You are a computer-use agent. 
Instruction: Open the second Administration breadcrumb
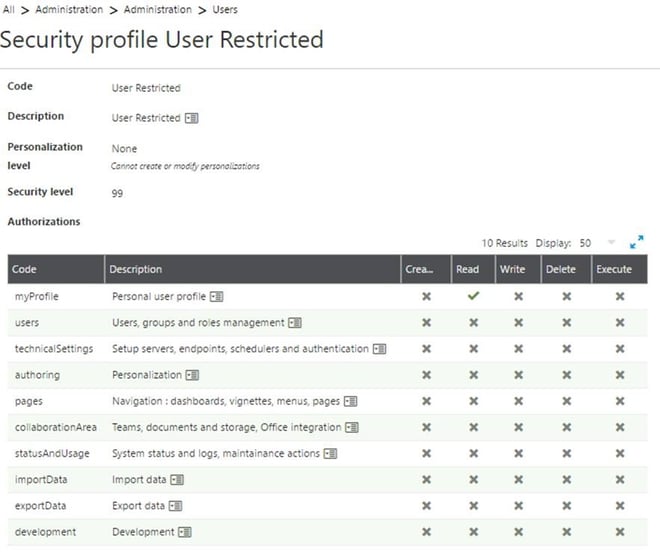click(157, 9)
